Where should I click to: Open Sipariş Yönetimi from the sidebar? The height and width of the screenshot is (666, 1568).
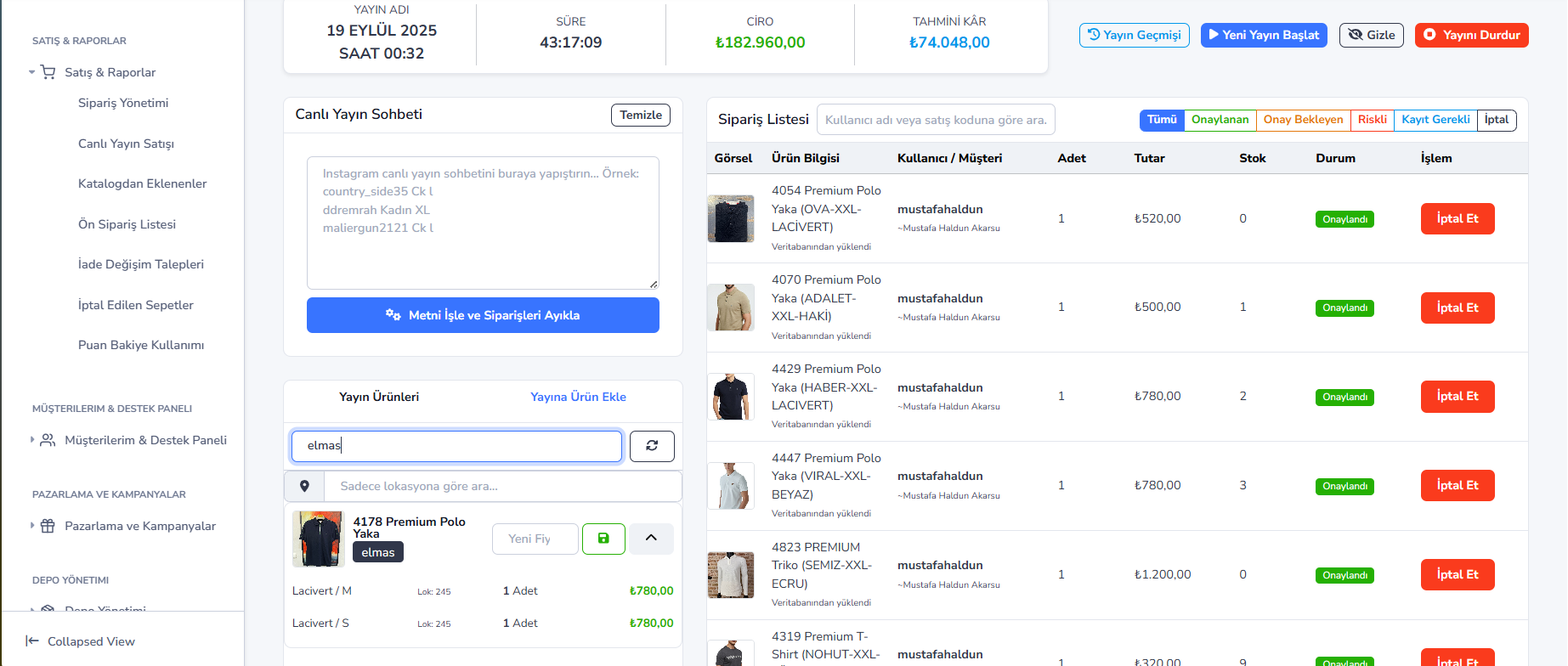[x=123, y=103]
